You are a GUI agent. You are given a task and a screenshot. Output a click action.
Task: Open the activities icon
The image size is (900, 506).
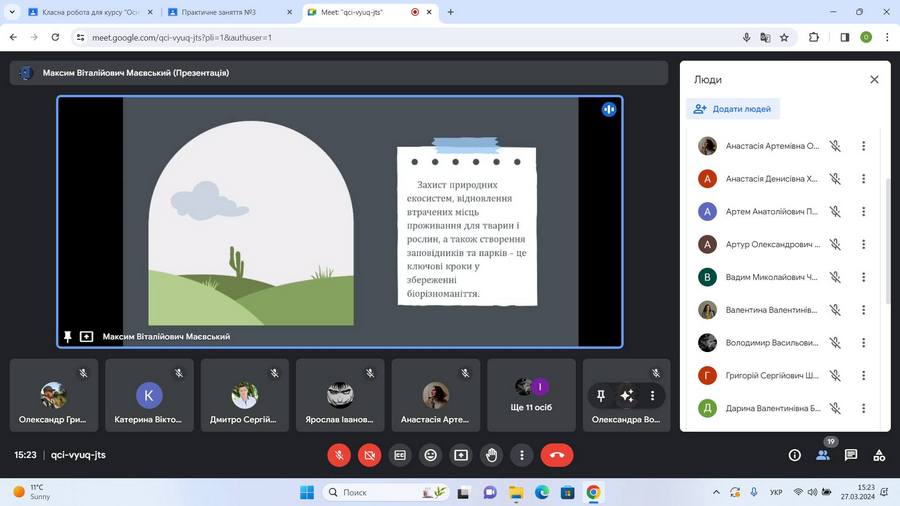click(x=879, y=455)
